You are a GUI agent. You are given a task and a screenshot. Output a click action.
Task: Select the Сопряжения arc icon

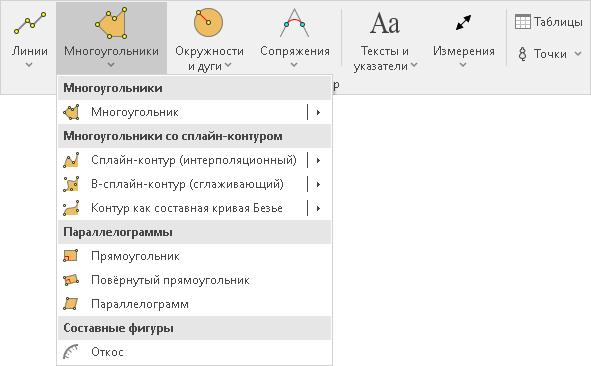pyautogui.click(x=294, y=23)
